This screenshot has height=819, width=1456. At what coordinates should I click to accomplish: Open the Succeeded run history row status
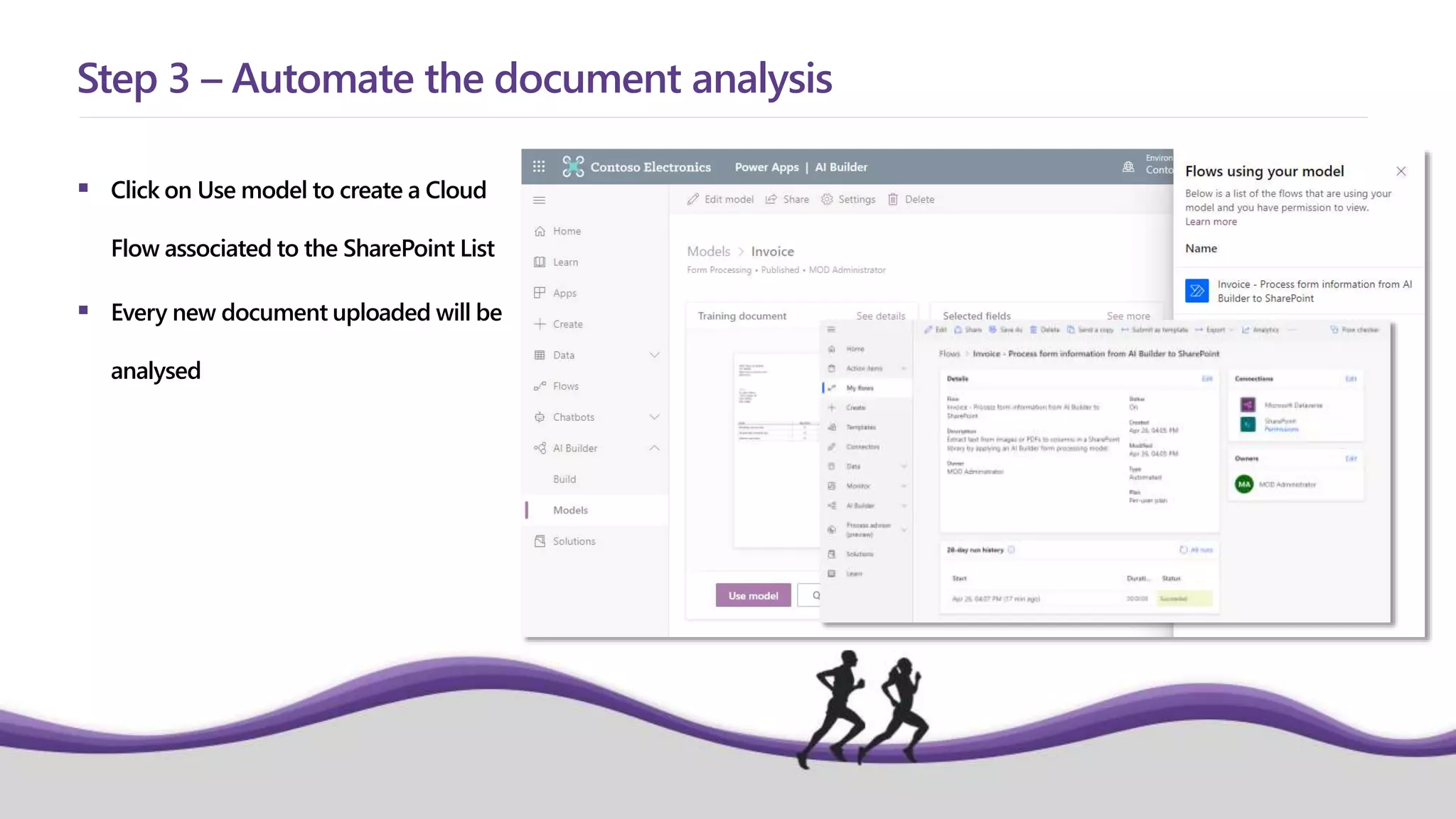tap(1184, 599)
